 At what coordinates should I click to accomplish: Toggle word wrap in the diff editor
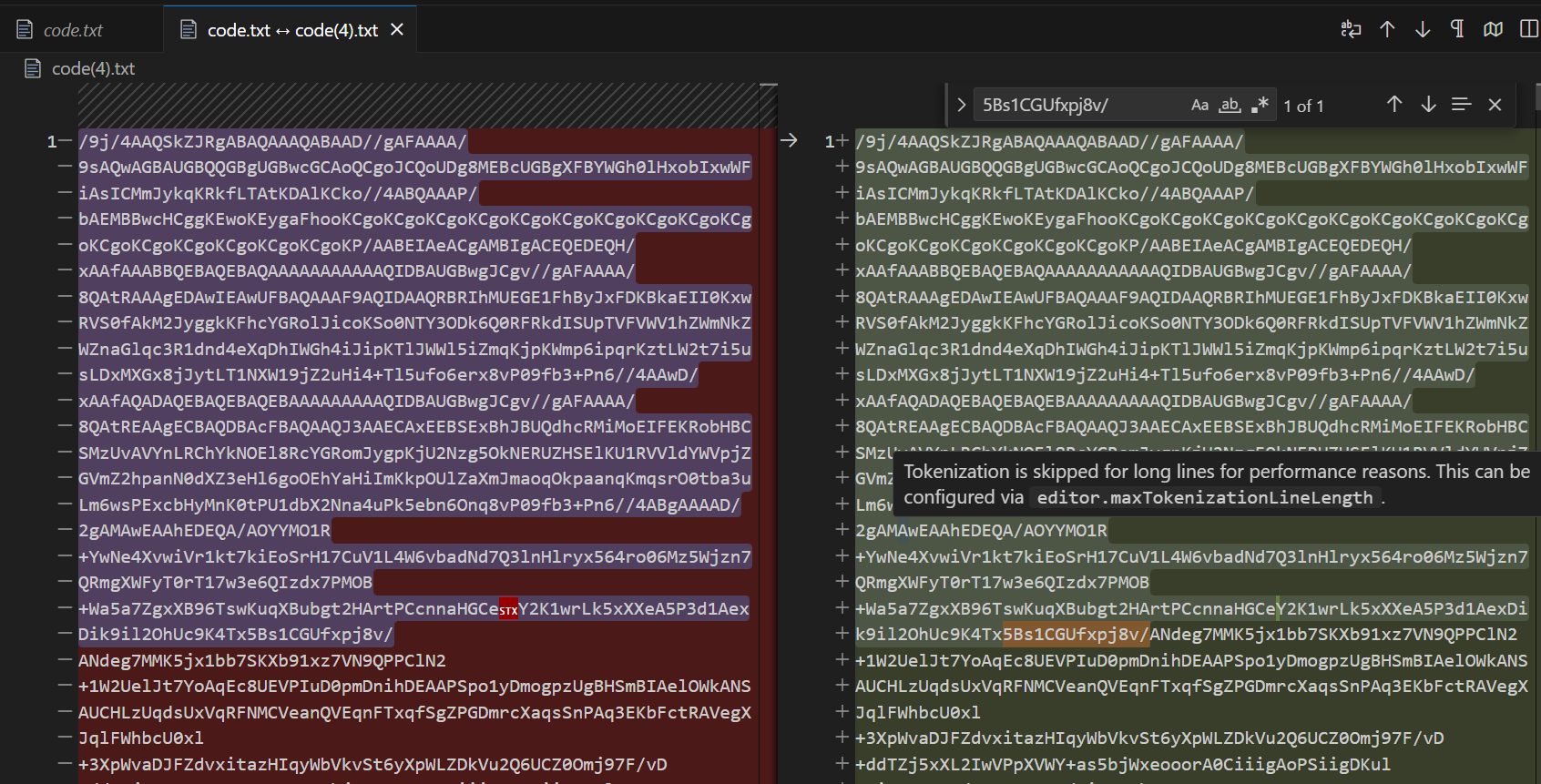[1351, 29]
